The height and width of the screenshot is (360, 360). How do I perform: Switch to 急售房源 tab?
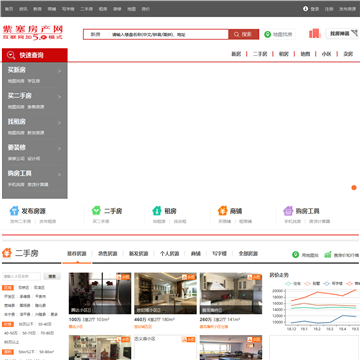(107, 254)
